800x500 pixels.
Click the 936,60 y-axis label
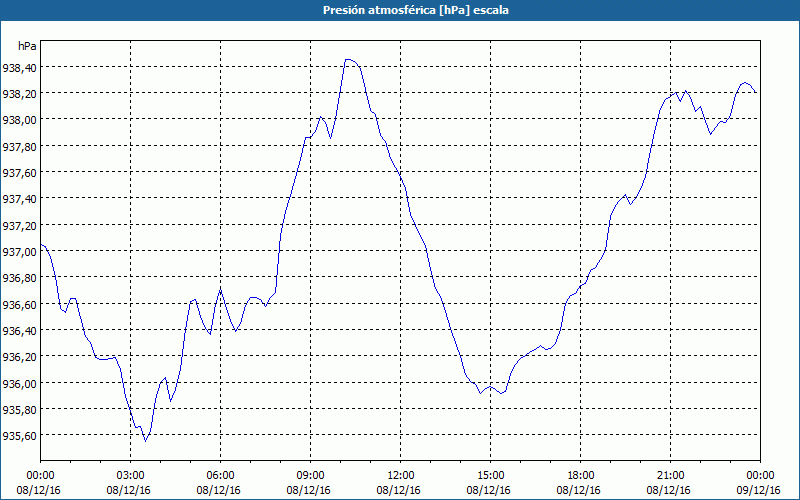[20, 304]
